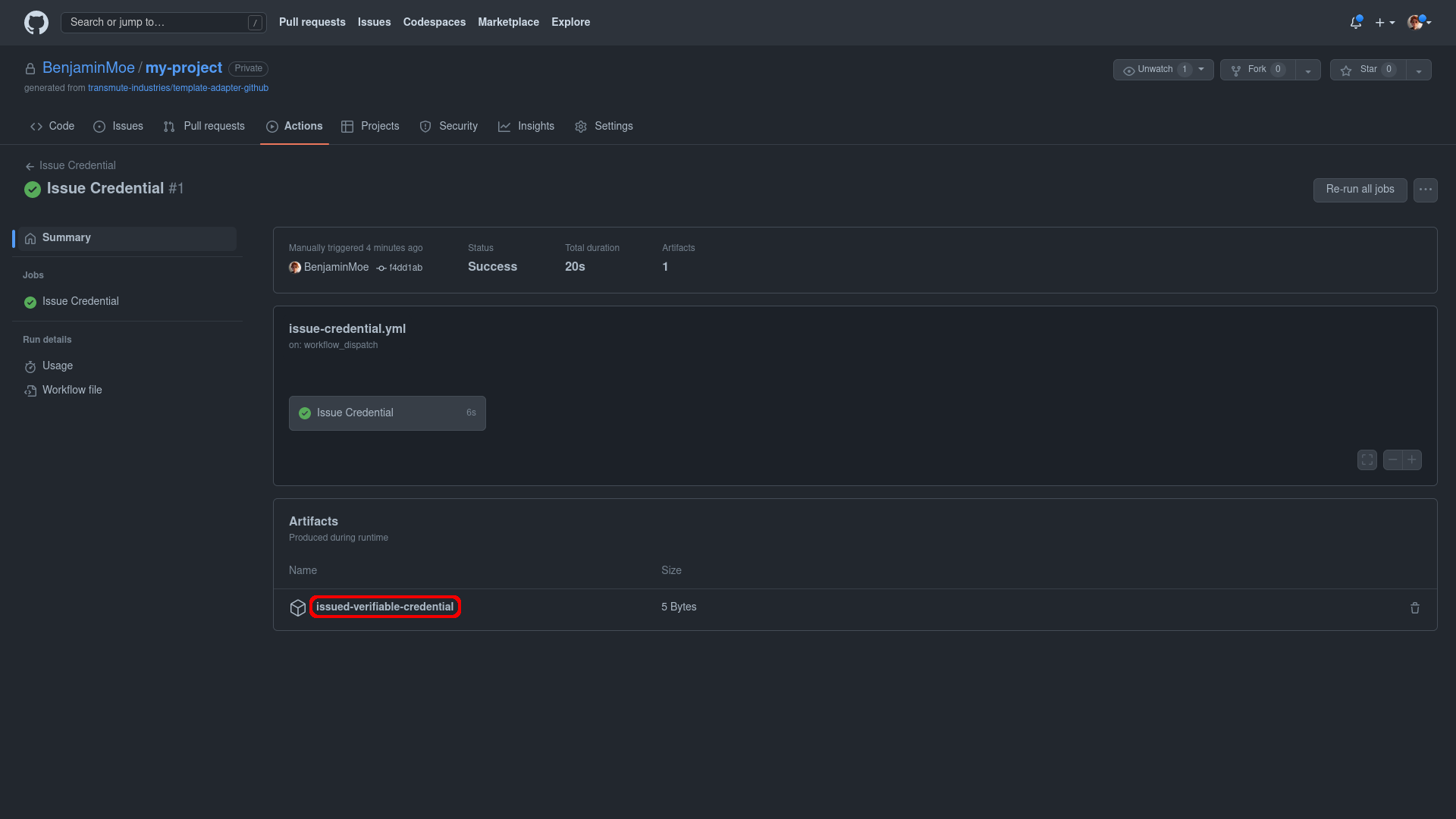
Task: Click the Private repository badge
Action: 248,68
